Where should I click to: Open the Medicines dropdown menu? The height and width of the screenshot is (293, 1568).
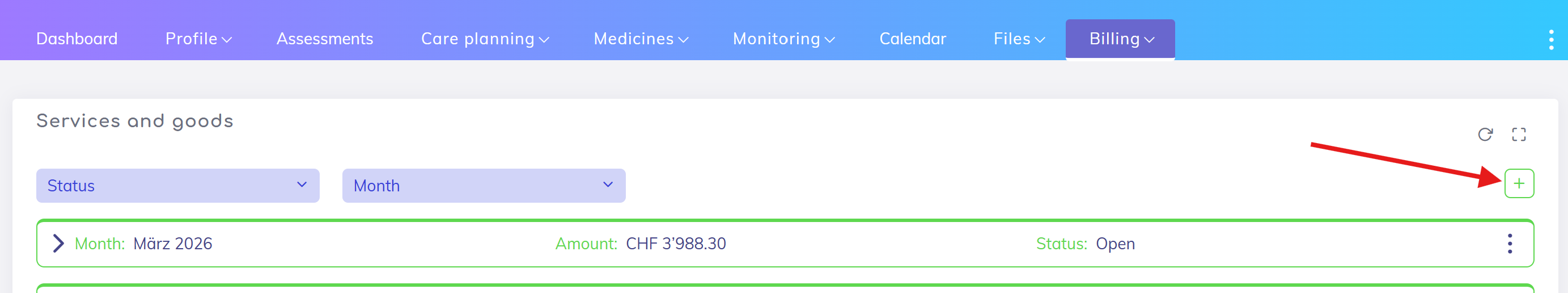click(x=641, y=39)
